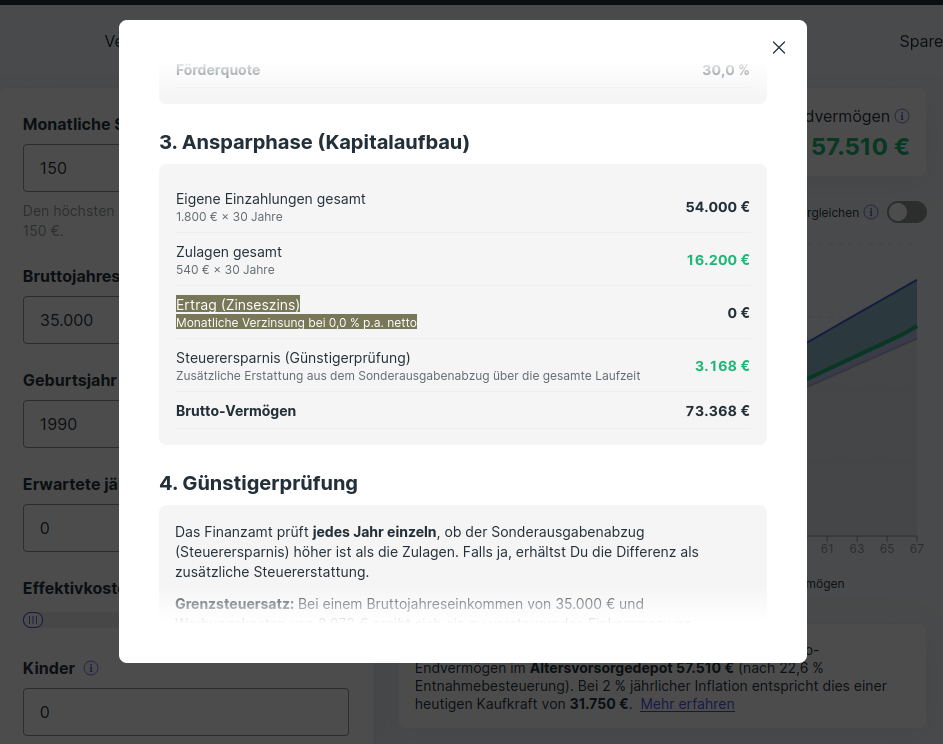This screenshot has width=943, height=744.
Task: Toggle the vergleichen switch
Action: coord(907,212)
